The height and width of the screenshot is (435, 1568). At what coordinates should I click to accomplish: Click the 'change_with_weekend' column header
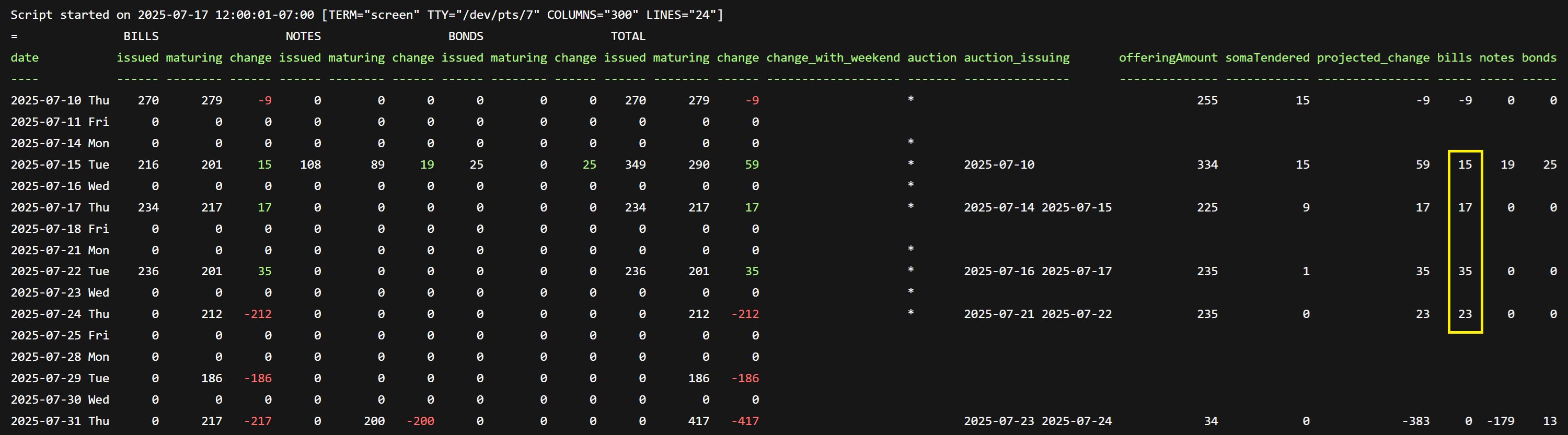pyautogui.click(x=833, y=58)
